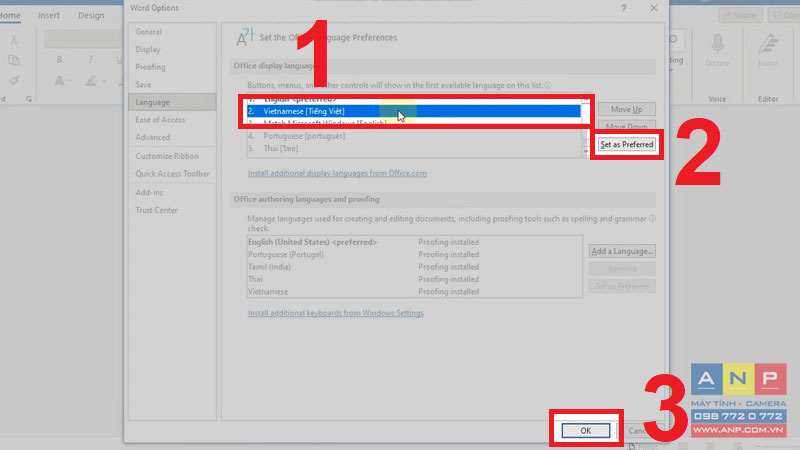This screenshot has width=800, height=450.
Task: Open the Advanced options category
Action: click(153, 137)
